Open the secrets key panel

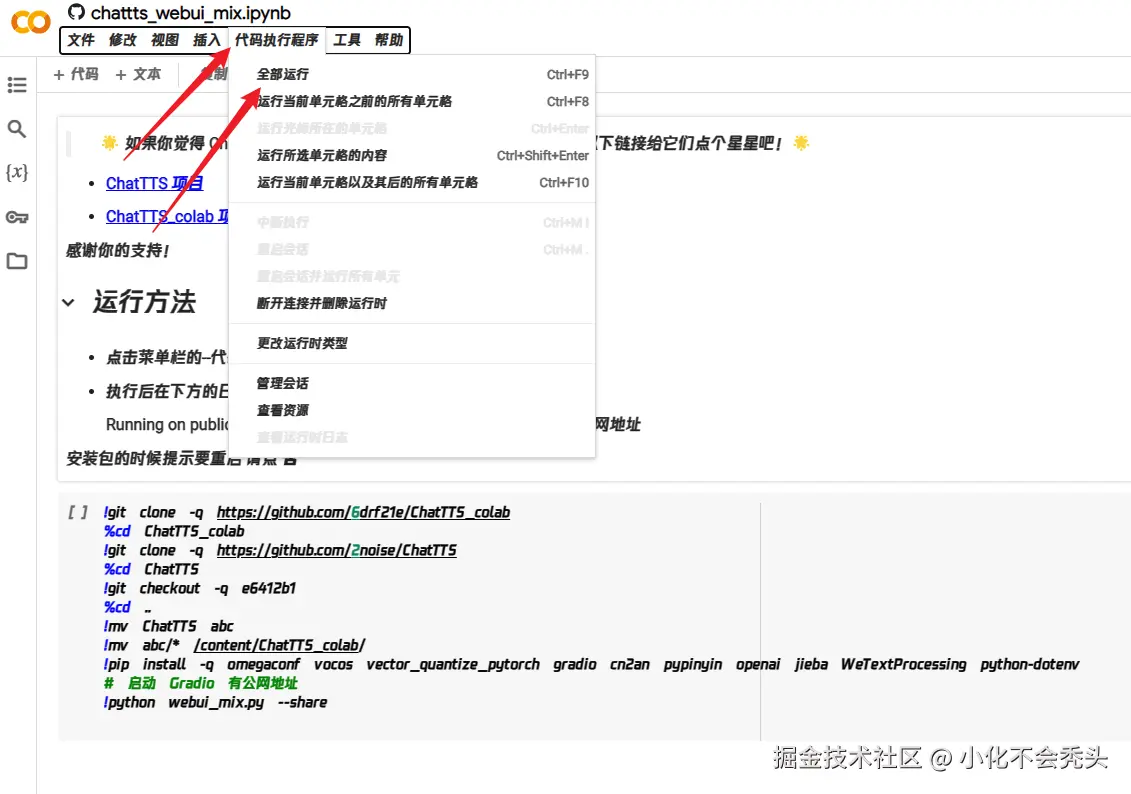17,217
